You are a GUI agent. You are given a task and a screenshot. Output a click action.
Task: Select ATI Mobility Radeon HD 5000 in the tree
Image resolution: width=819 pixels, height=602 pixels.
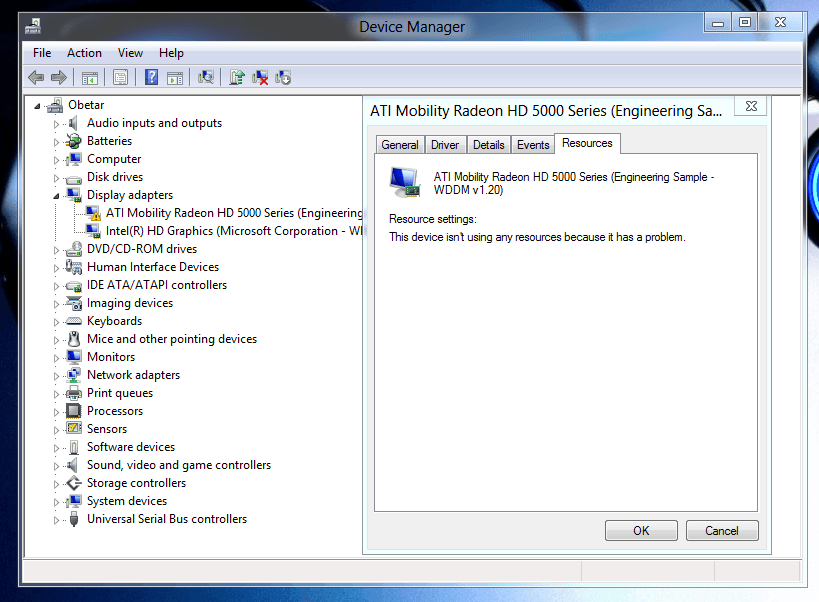(x=234, y=213)
